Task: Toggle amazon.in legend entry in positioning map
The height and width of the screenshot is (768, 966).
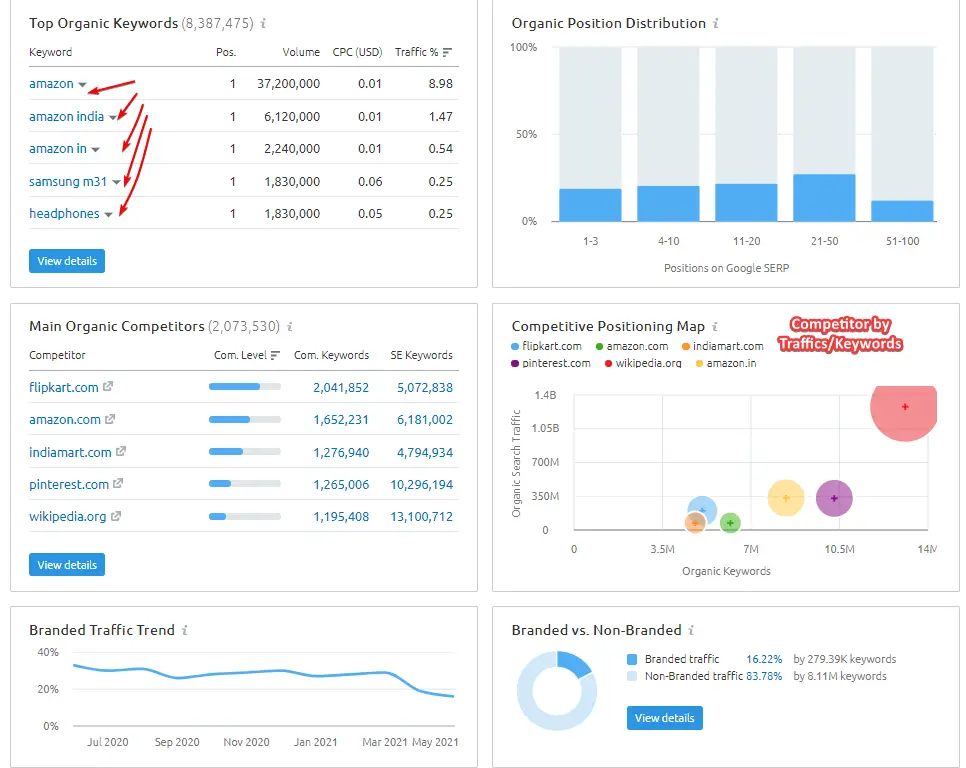Action: 726,363
